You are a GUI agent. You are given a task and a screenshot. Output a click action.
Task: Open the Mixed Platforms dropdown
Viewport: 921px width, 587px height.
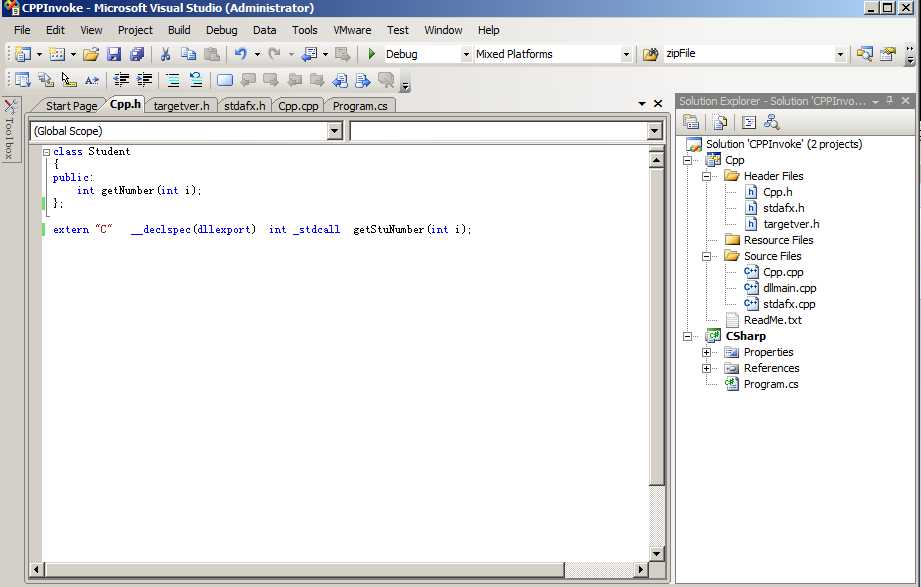click(626, 54)
